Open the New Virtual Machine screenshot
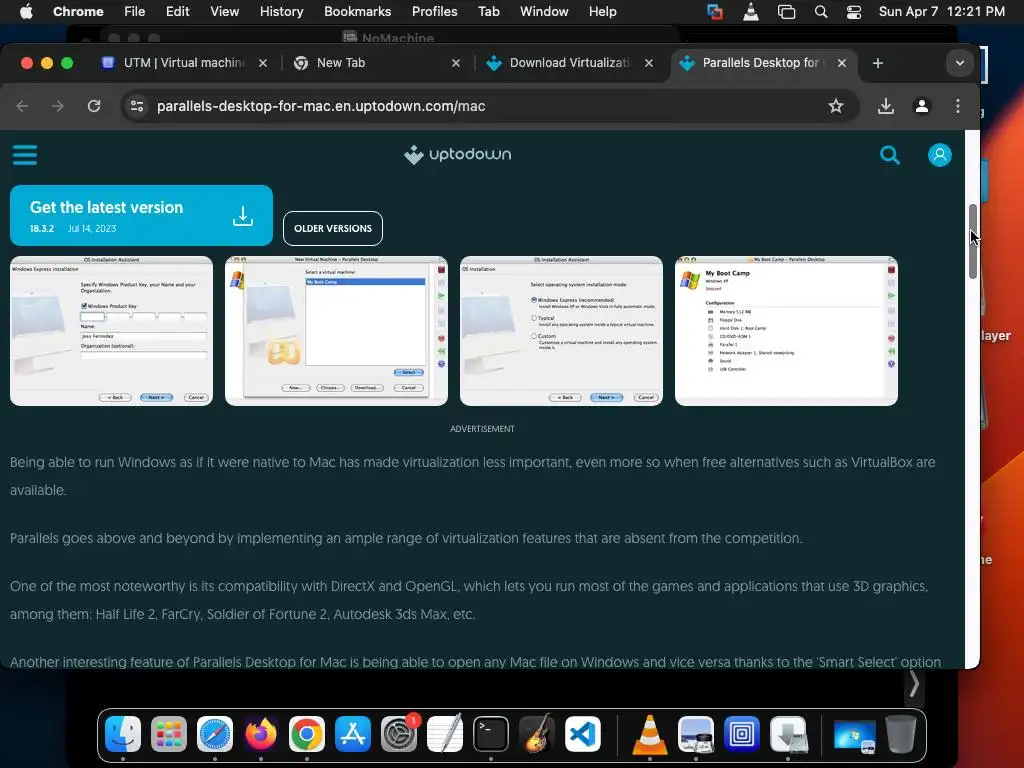This screenshot has width=1024, height=768. coord(336,331)
